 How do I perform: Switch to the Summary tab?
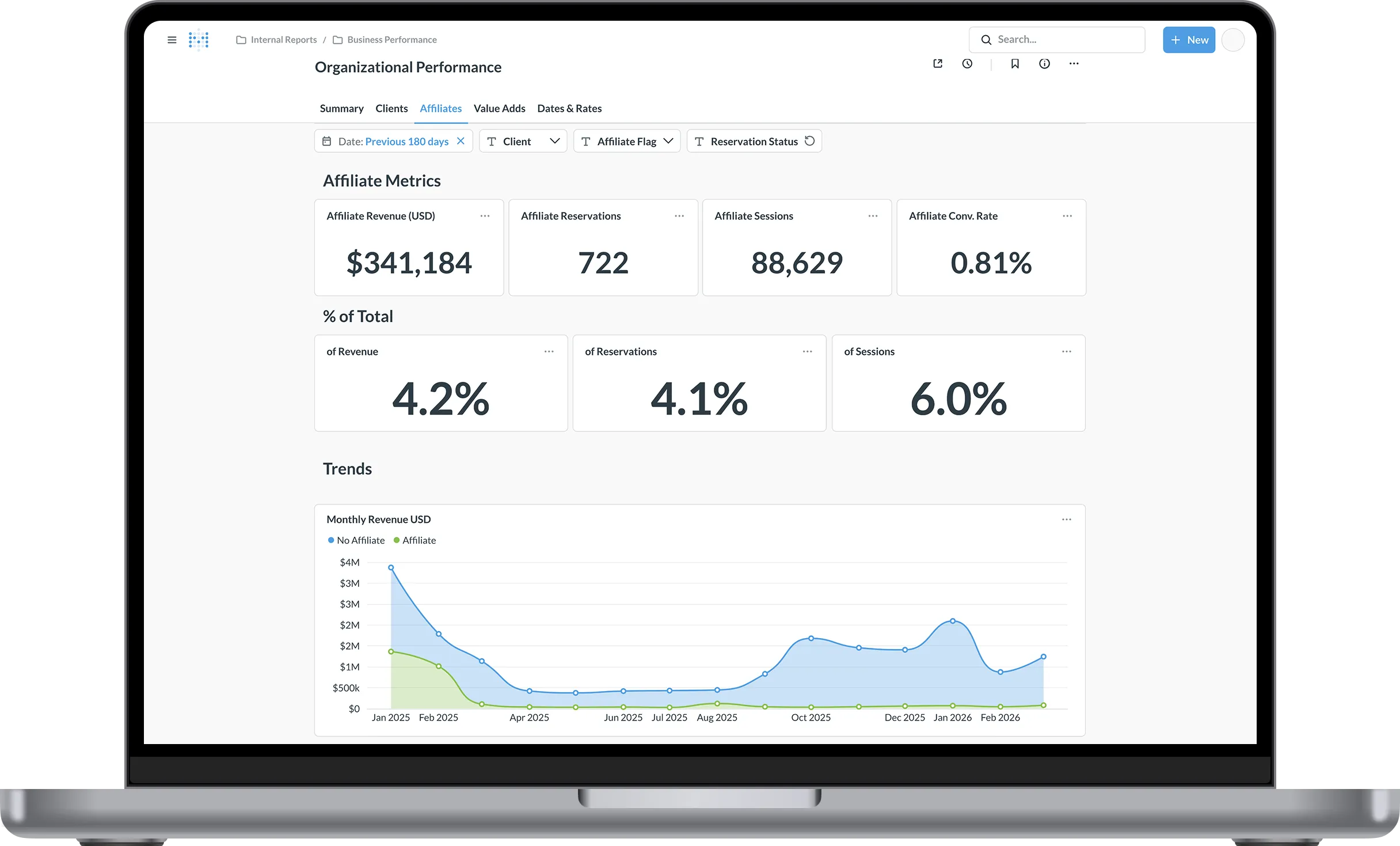pyautogui.click(x=341, y=108)
